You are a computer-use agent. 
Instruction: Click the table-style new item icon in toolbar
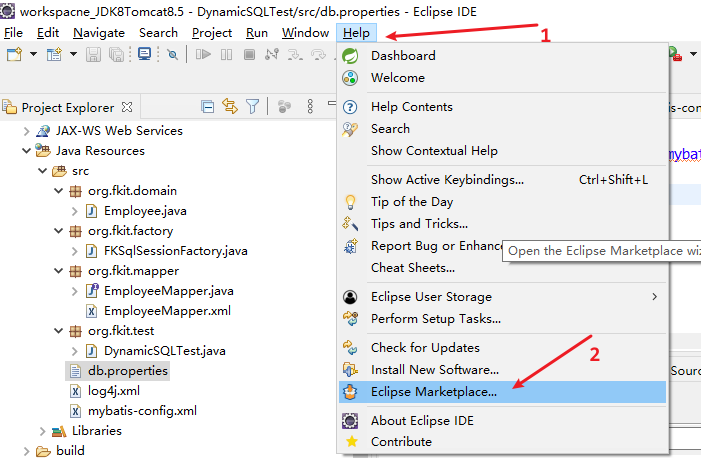(x=55, y=55)
